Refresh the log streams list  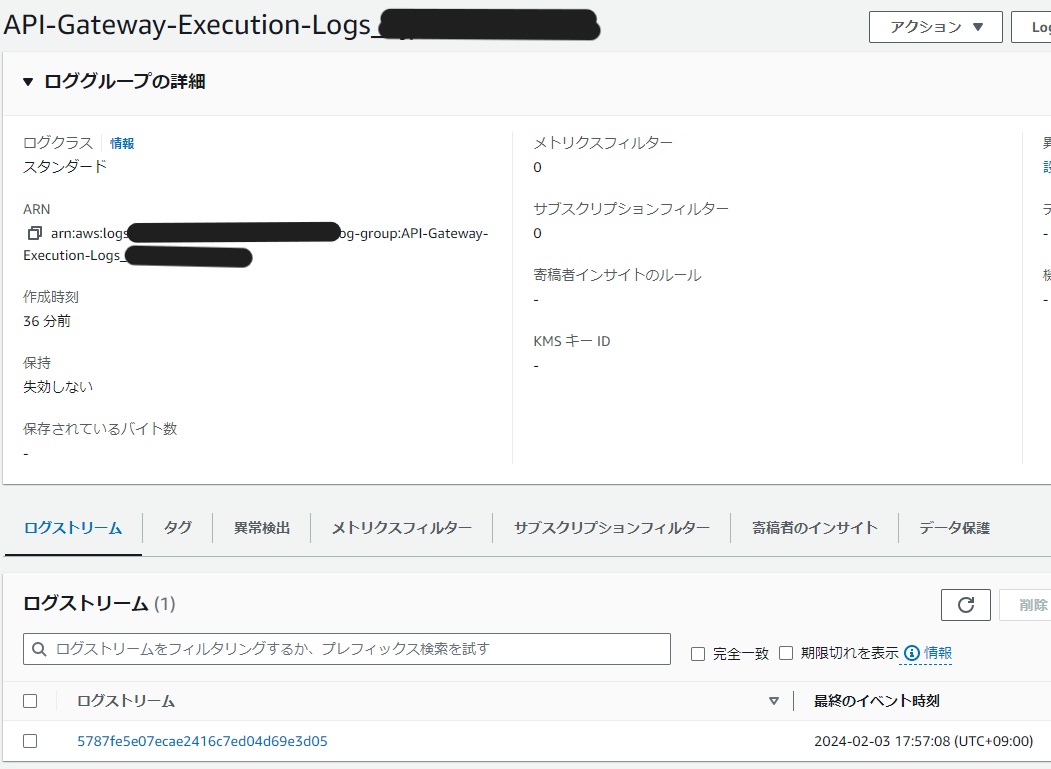tap(965, 604)
